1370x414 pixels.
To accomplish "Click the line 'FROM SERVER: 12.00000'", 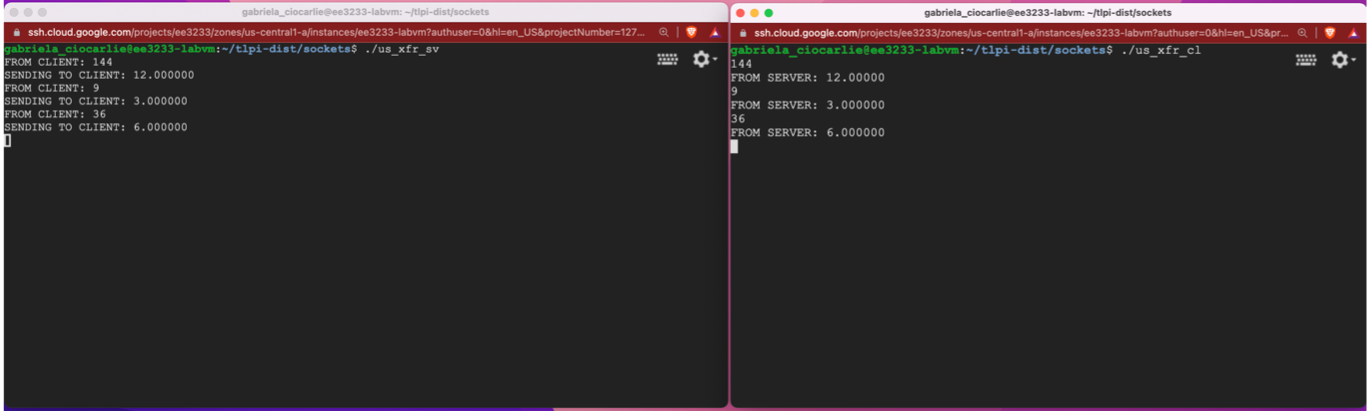I will coord(808,78).
